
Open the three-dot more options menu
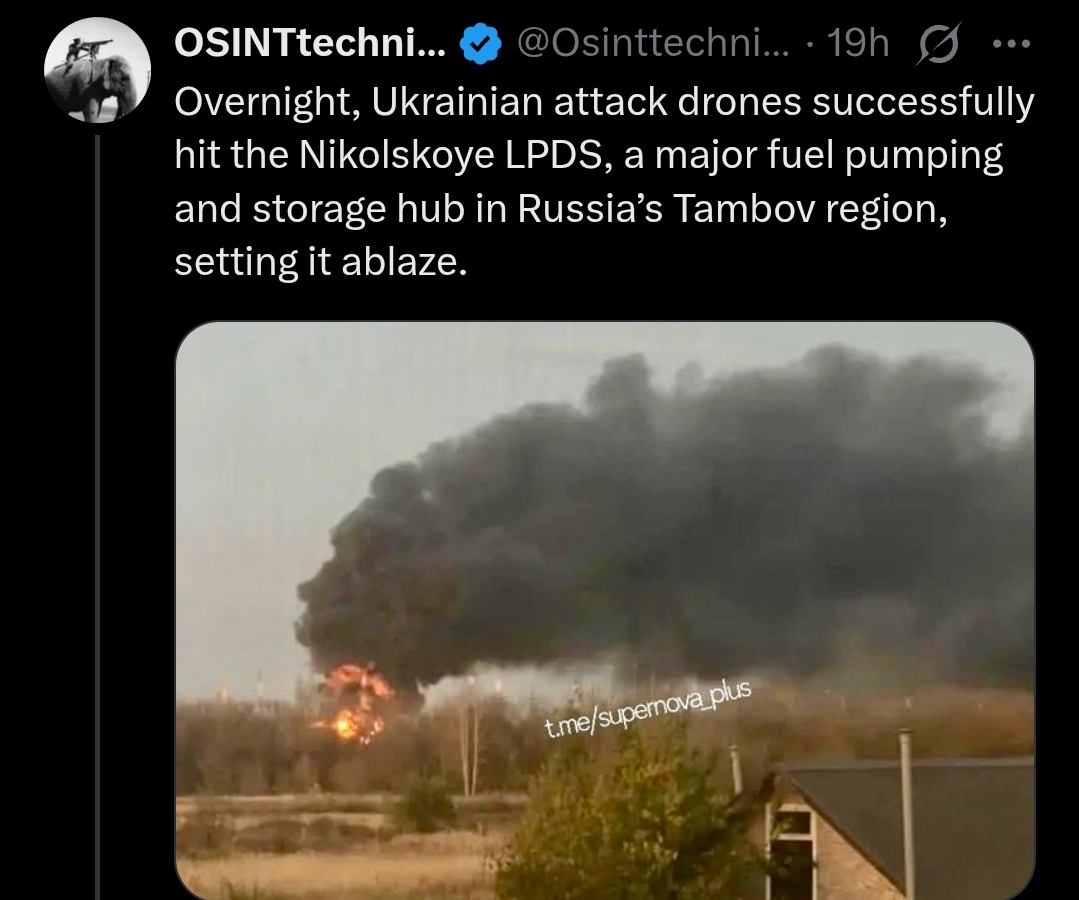[1012, 44]
